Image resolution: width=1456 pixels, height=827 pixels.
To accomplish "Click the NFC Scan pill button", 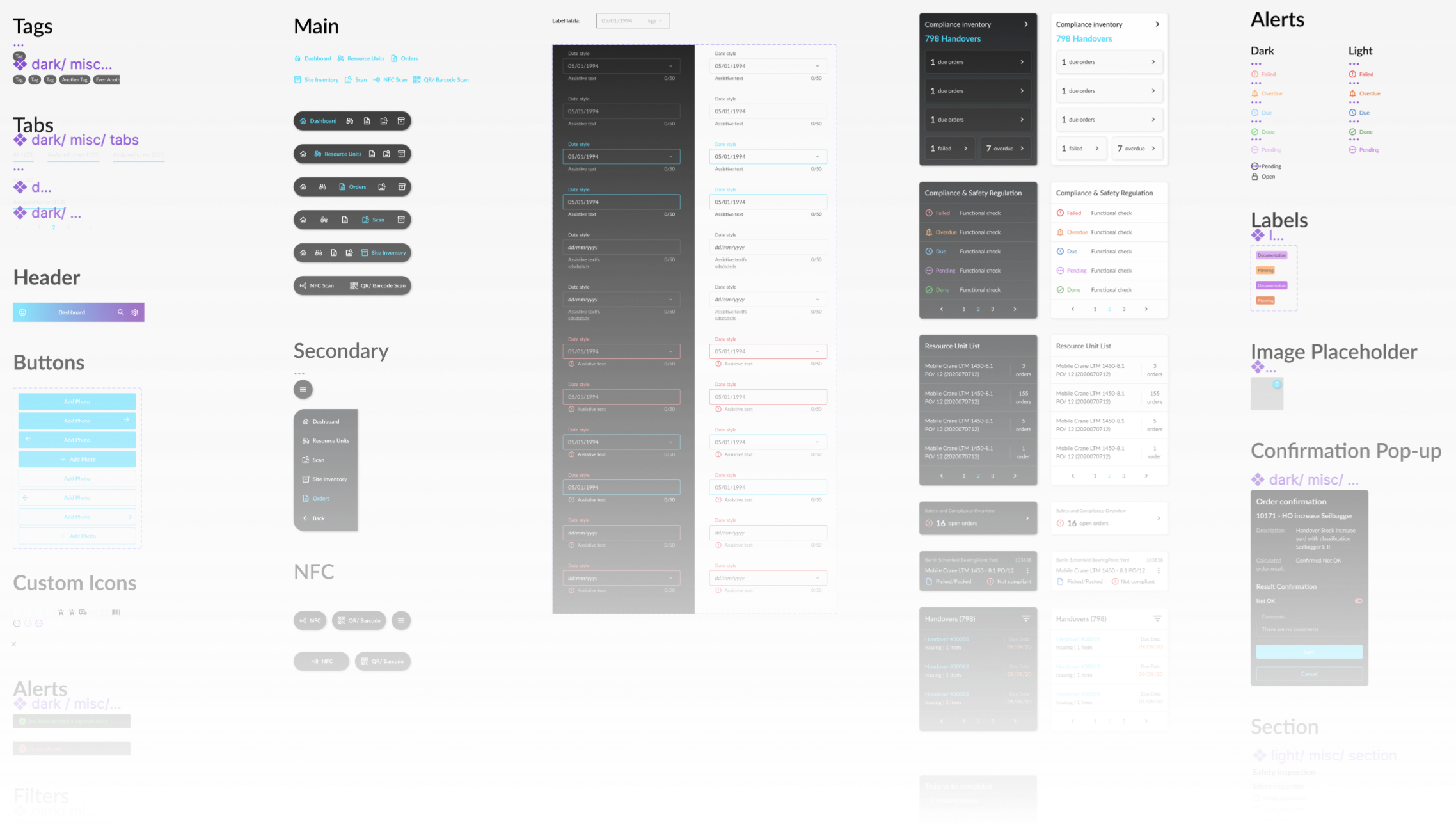I will [318, 285].
